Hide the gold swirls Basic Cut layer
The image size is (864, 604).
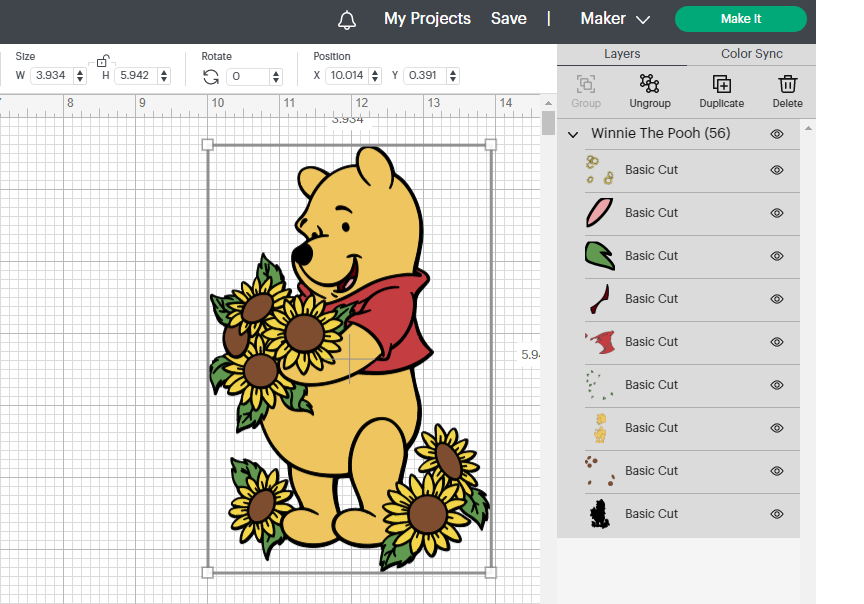click(777, 170)
